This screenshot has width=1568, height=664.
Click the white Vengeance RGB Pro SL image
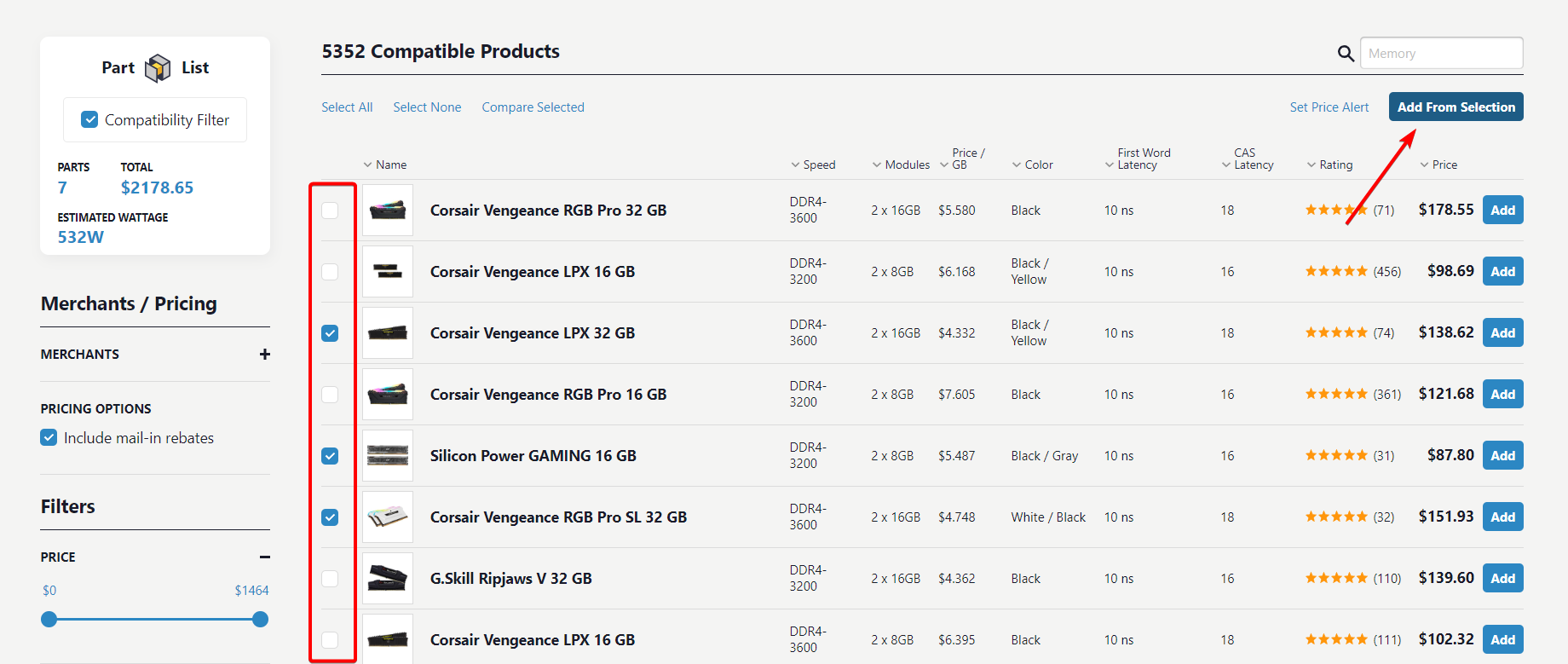tap(388, 517)
